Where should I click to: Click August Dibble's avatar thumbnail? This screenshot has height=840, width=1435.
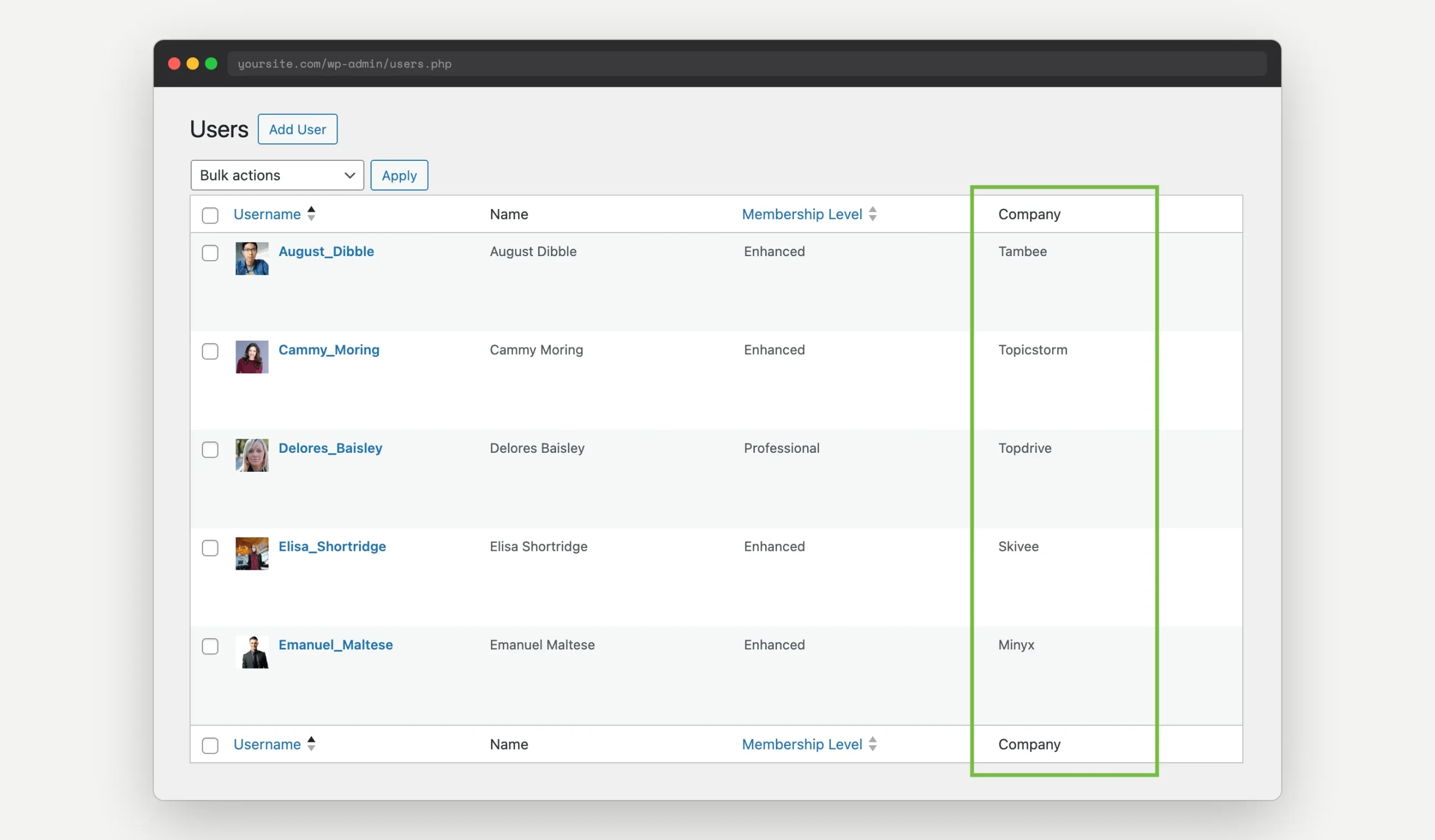pos(251,258)
